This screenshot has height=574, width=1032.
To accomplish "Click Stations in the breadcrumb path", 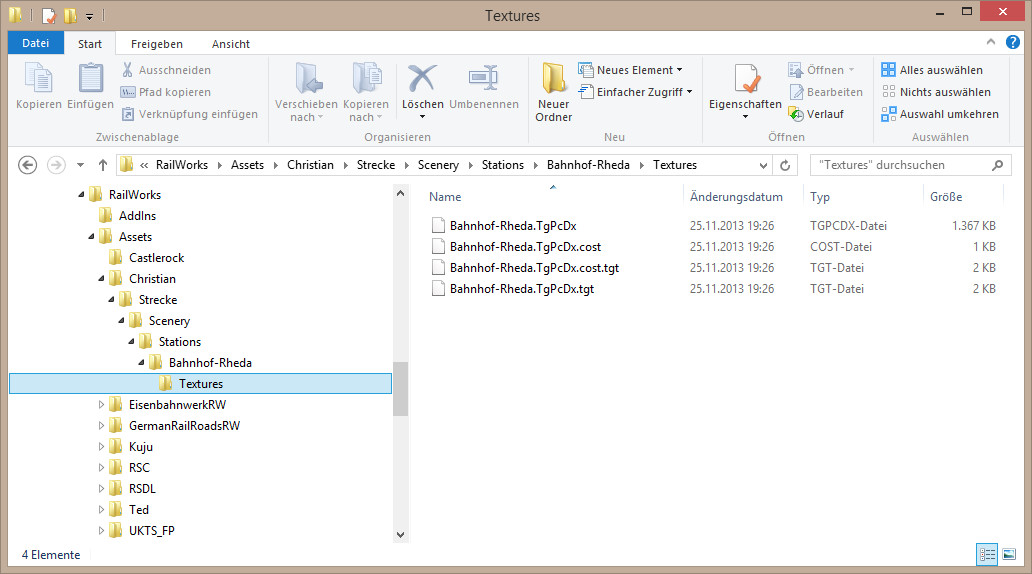I will point(503,165).
